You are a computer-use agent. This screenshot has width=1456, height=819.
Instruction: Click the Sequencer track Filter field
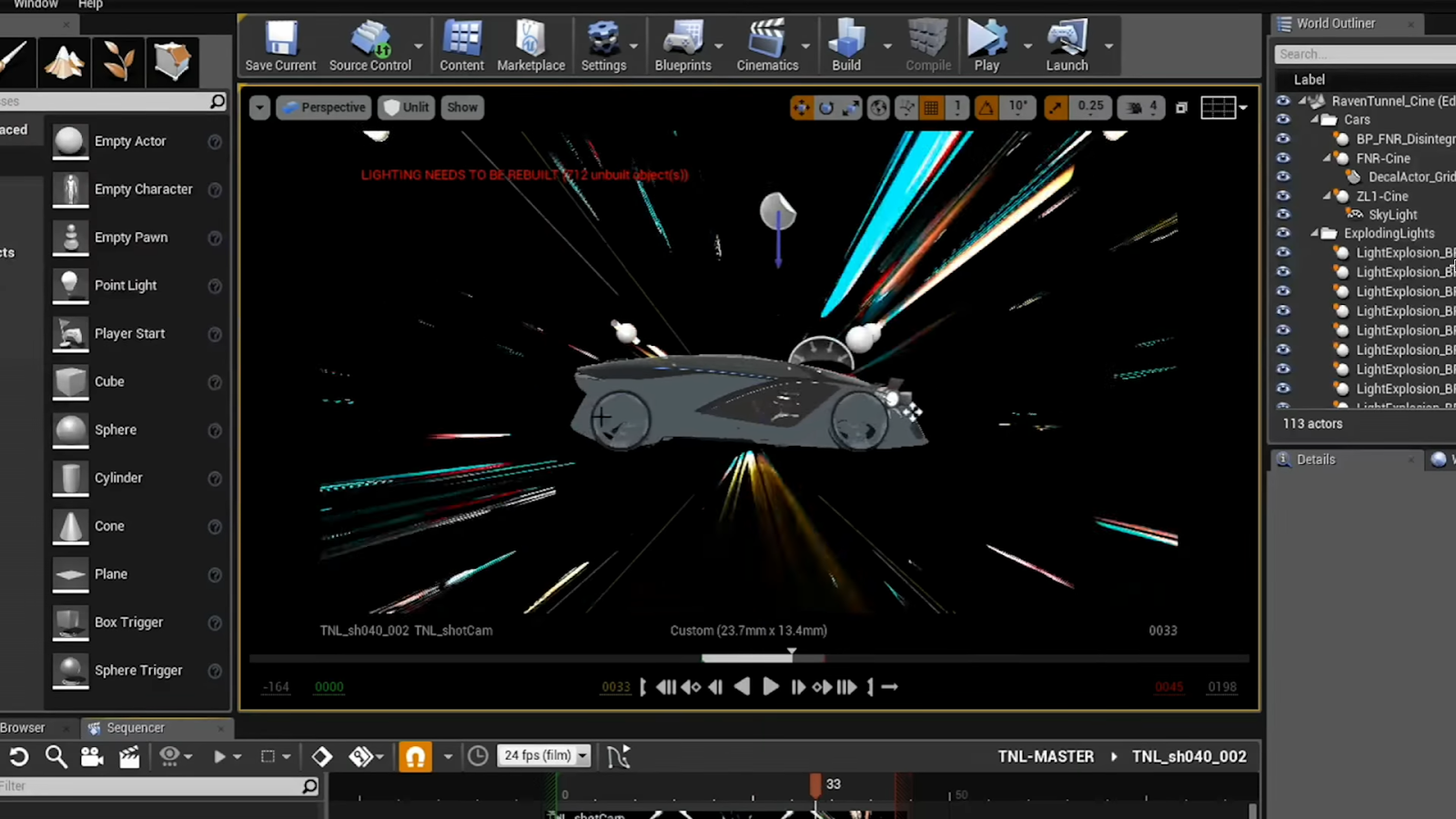pos(159,786)
